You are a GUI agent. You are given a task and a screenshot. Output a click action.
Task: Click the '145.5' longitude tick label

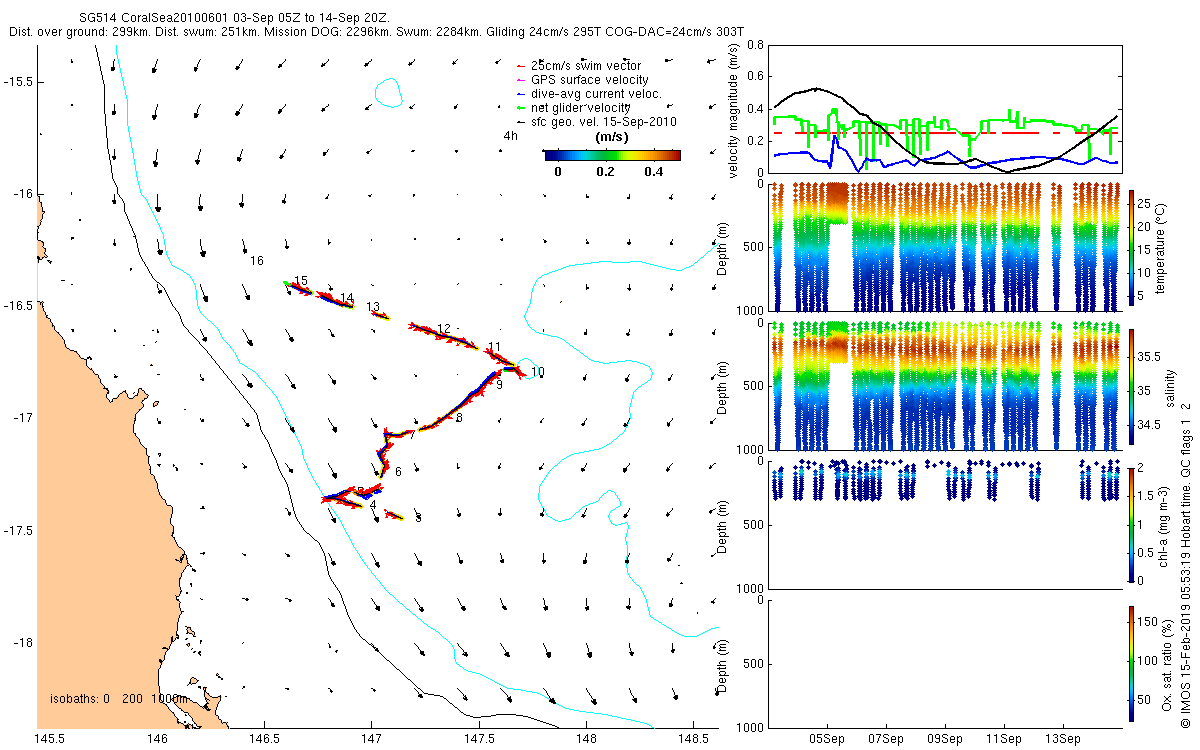click(50, 739)
